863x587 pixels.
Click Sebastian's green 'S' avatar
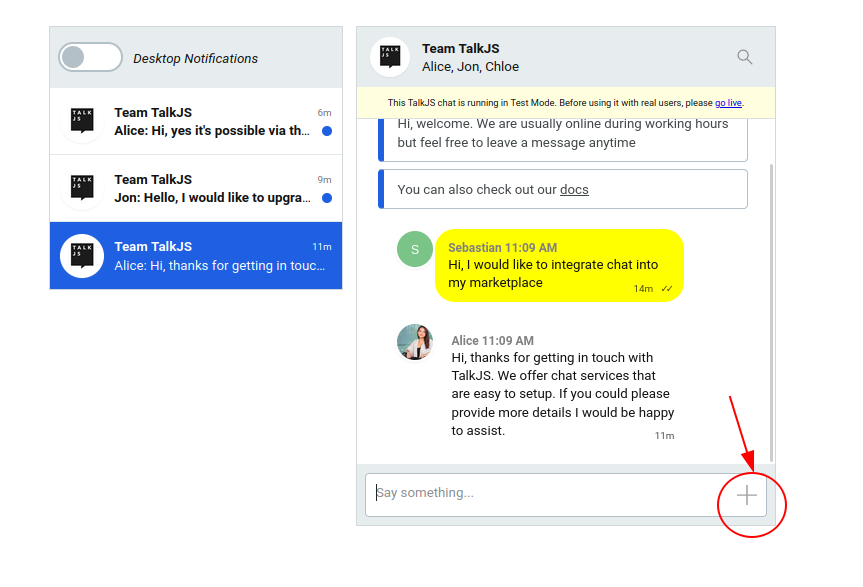tap(415, 249)
